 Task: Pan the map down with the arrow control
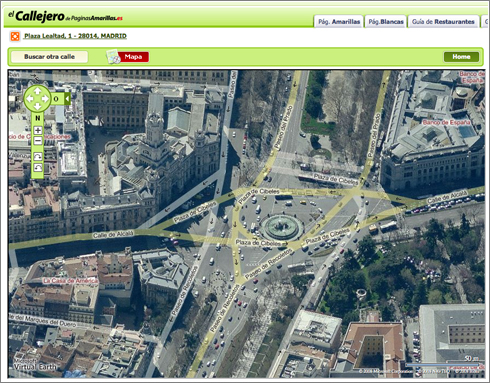[37, 106]
